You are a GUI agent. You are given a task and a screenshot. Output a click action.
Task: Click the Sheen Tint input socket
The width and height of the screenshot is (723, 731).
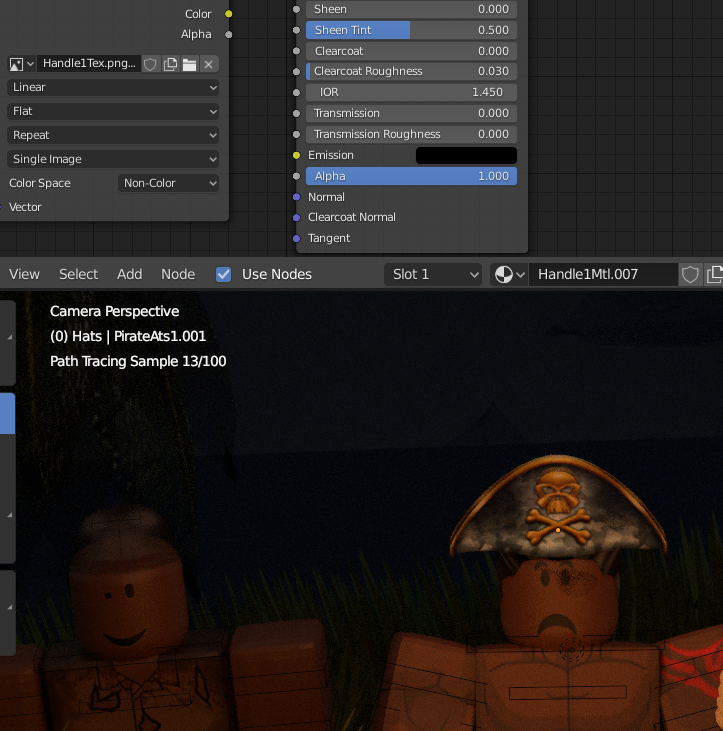(x=296, y=30)
